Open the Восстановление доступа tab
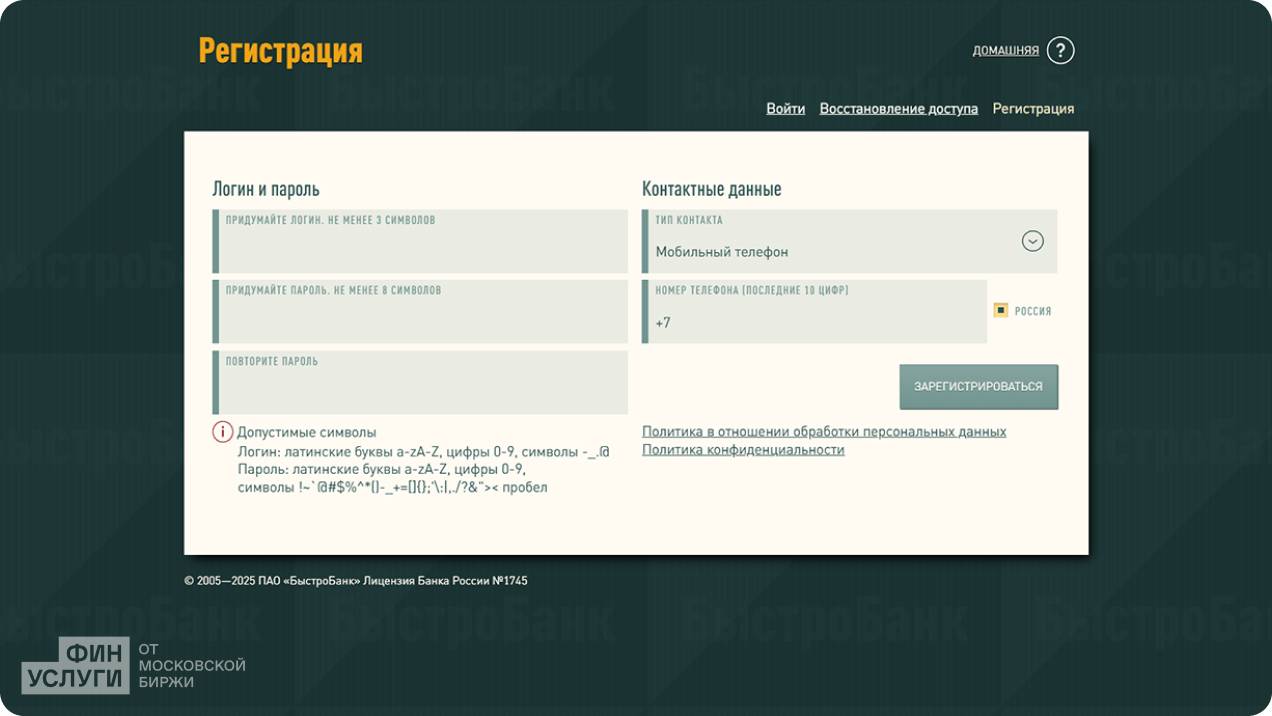The width and height of the screenshot is (1272, 716). (x=898, y=109)
